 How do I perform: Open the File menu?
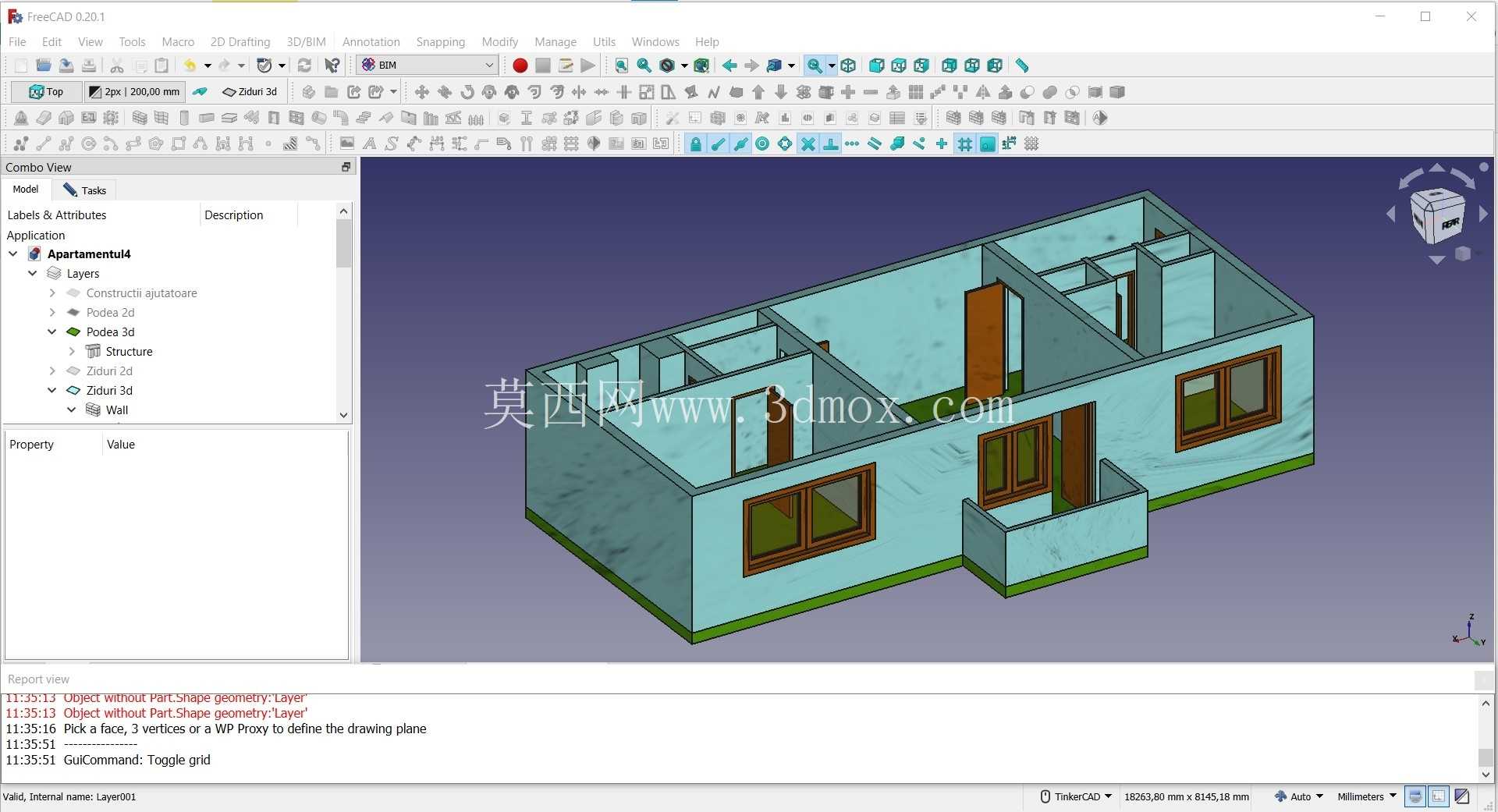coord(17,42)
